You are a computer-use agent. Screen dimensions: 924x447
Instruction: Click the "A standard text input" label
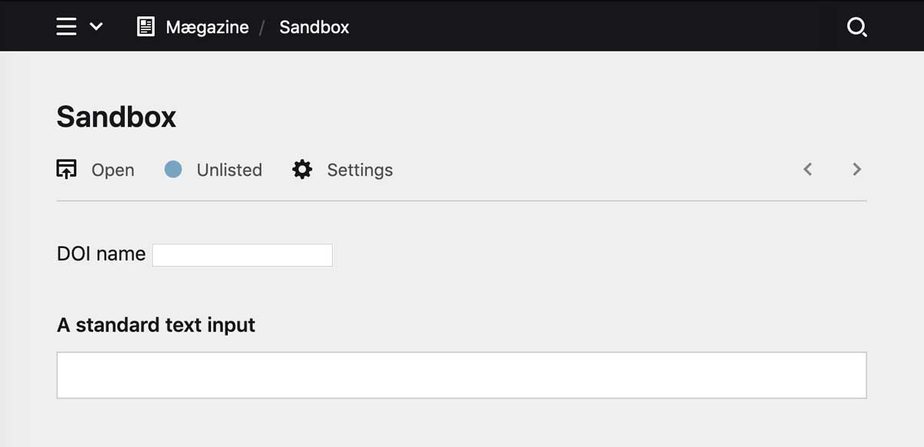[156, 325]
